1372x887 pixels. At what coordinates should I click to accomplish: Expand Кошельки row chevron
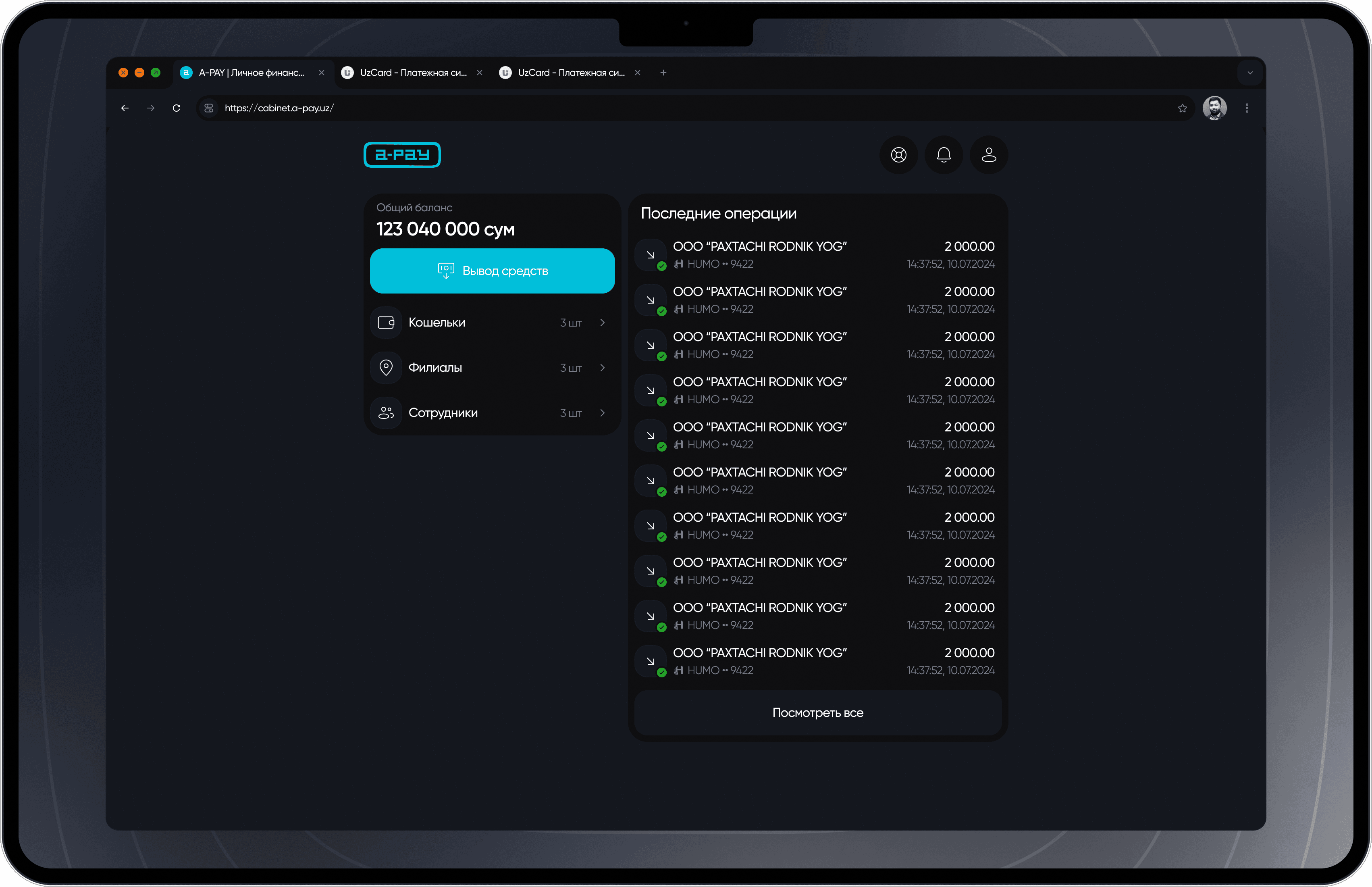coord(602,323)
